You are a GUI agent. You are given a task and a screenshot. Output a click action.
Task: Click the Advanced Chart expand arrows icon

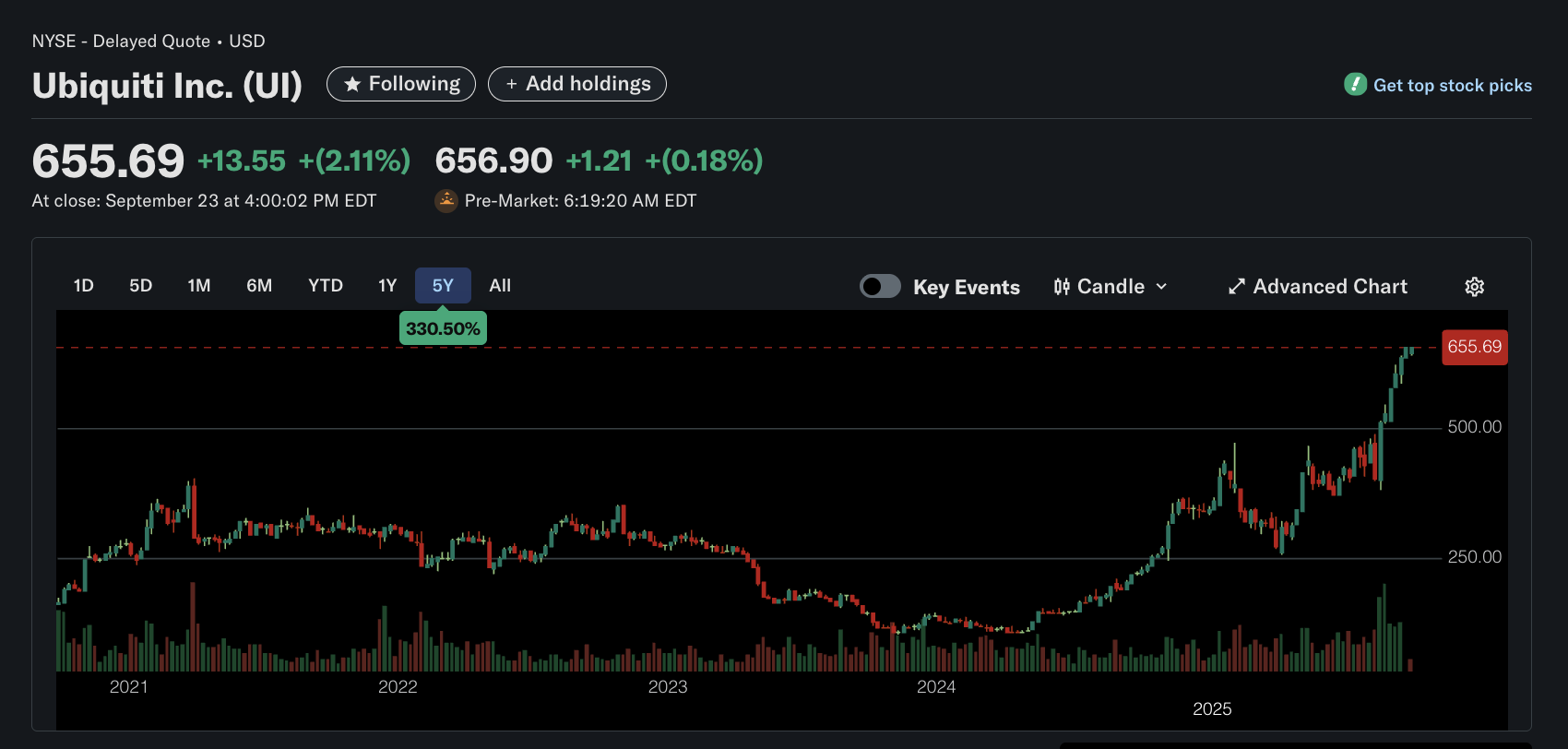coord(1237,287)
